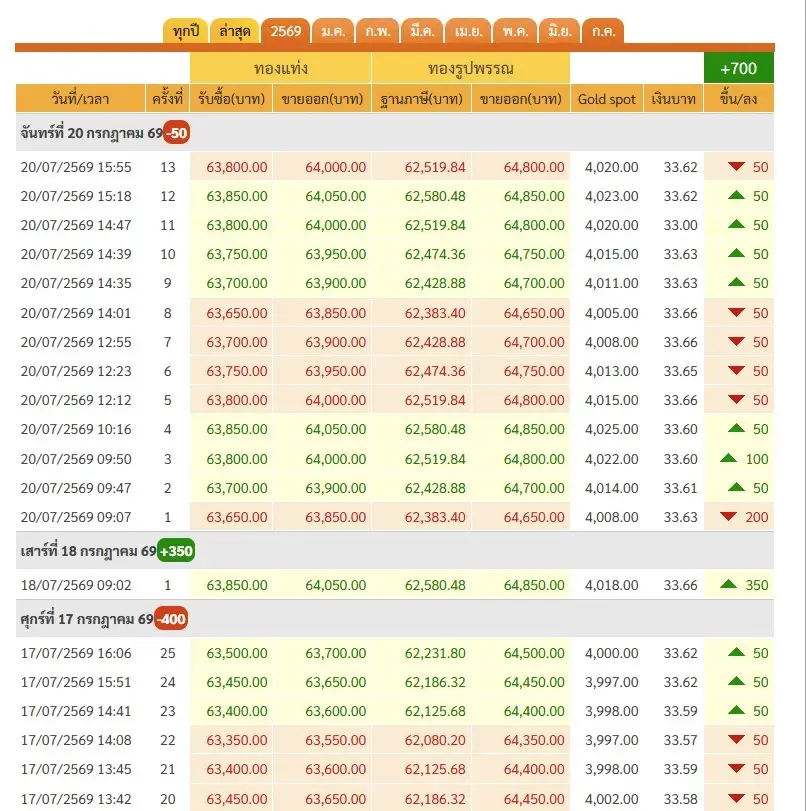This screenshot has height=811, width=806.
Task: Select the ก.ค. month tab
Action: [603, 31]
